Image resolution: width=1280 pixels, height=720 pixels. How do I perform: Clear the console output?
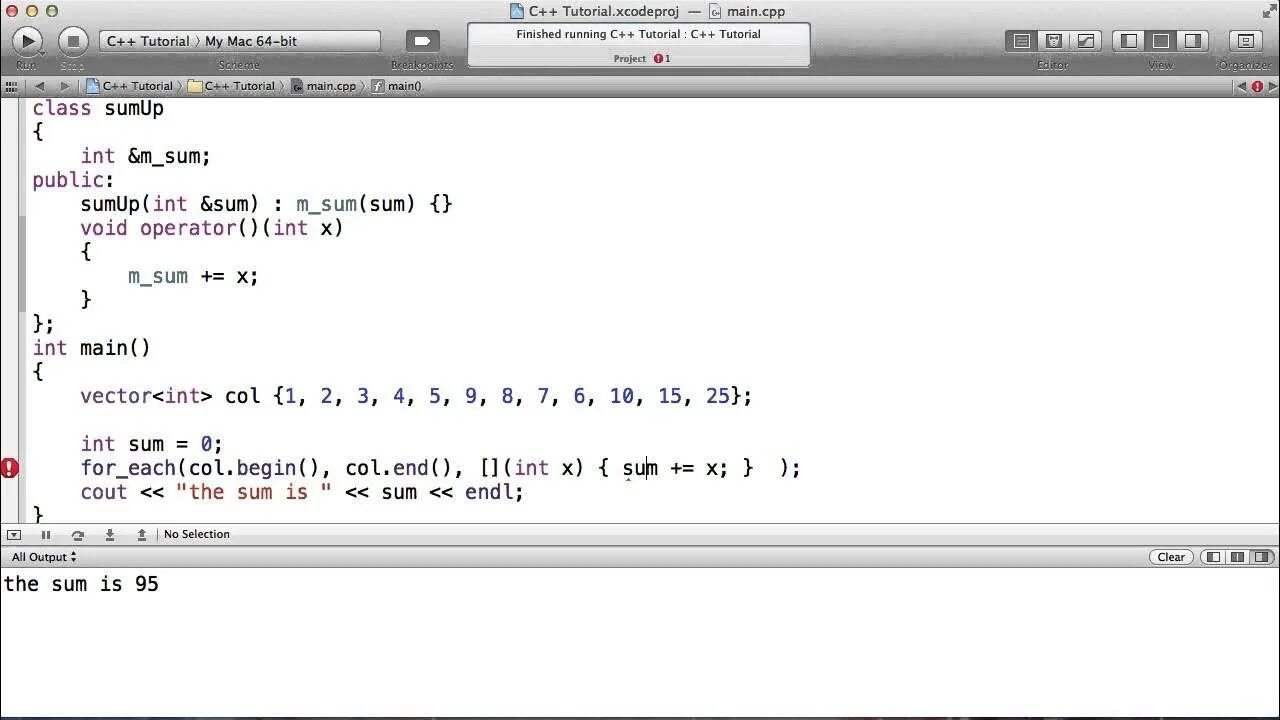[x=1171, y=557]
